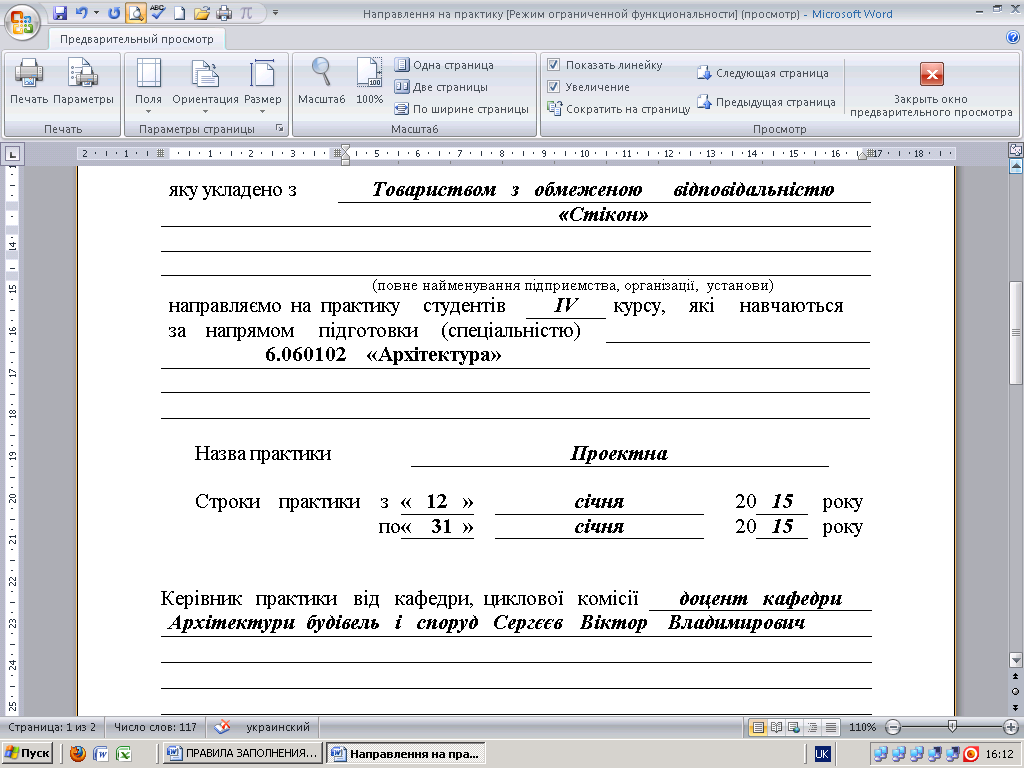Click next page double-arrow below scrollbar
The width and height of the screenshot is (1024, 768).
click(x=1016, y=707)
